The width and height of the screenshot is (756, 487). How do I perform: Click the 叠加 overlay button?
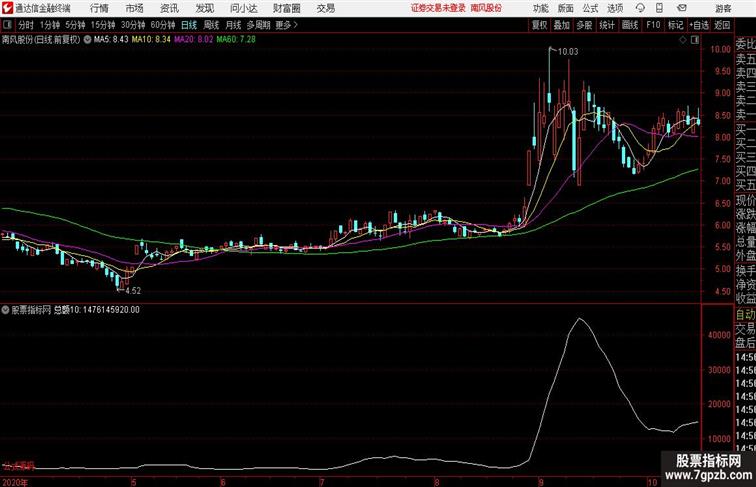tap(561, 25)
